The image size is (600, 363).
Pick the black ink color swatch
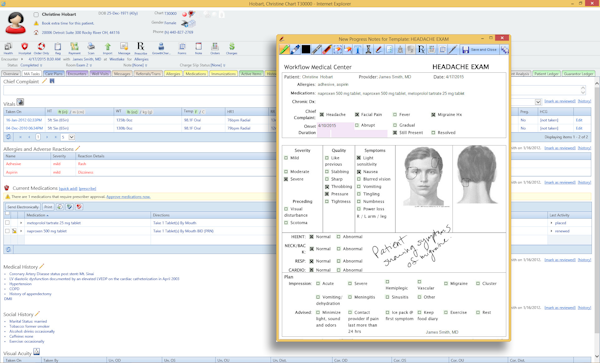pyautogui.click(x=306, y=49)
